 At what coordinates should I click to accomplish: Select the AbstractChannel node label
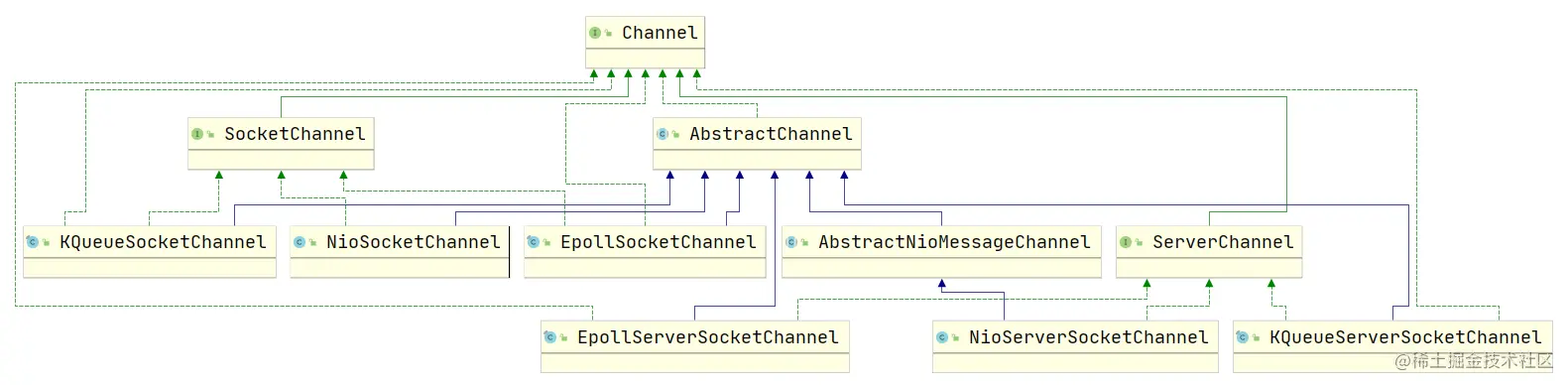pyautogui.click(x=771, y=134)
